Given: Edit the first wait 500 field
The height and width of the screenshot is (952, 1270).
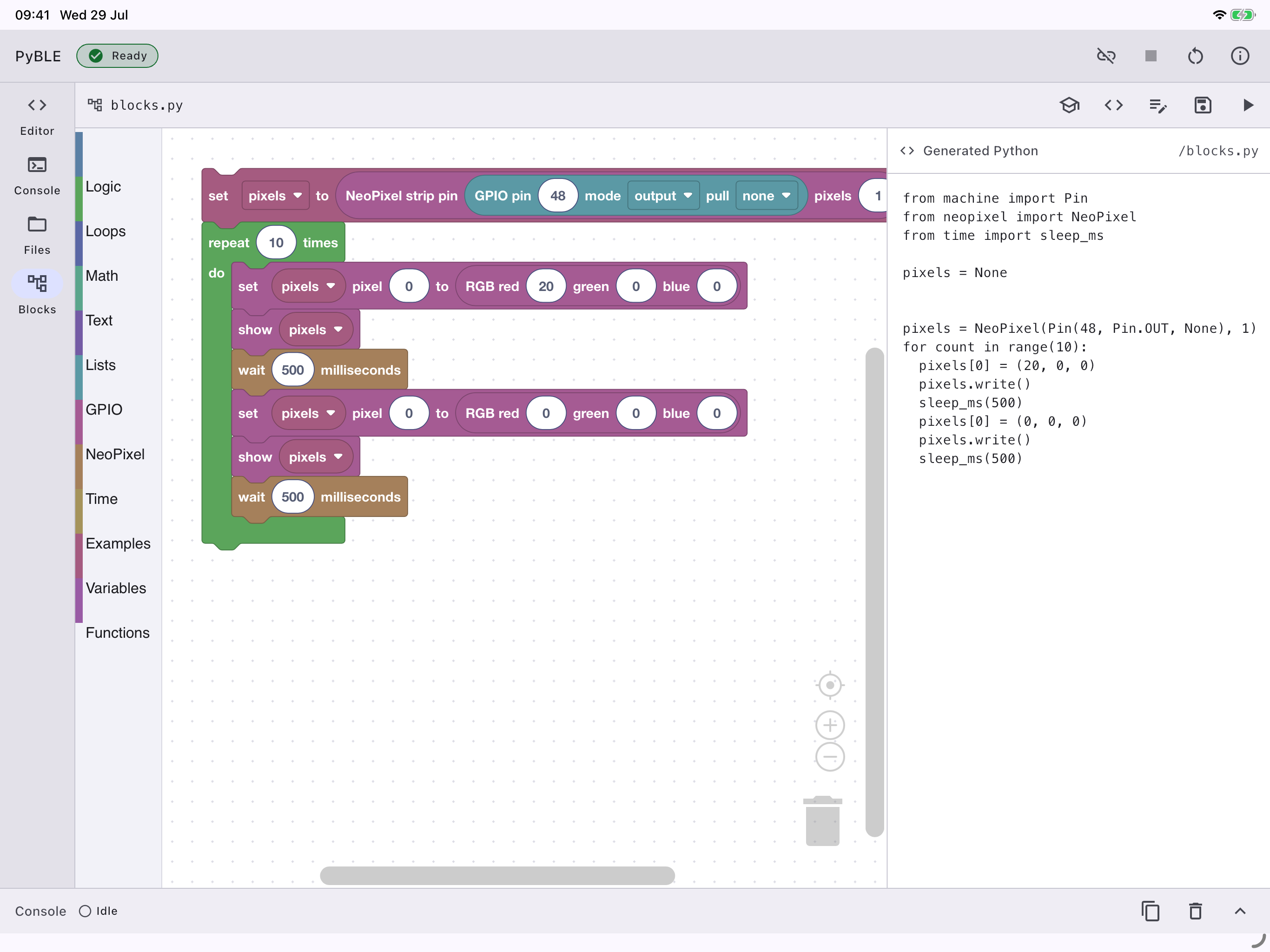Looking at the screenshot, I should tap(293, 370).
